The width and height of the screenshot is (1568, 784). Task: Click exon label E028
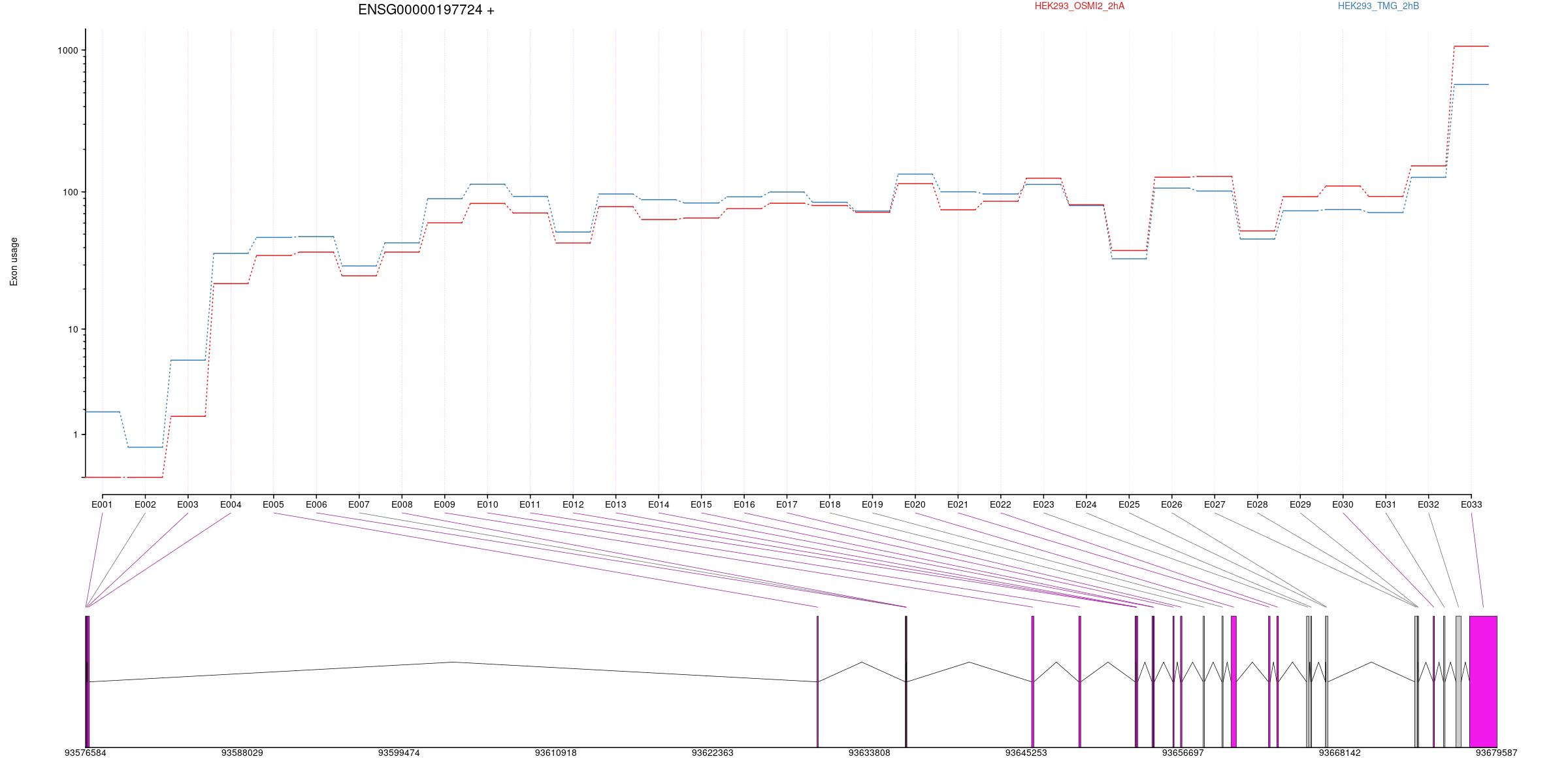pos(1257,504)
